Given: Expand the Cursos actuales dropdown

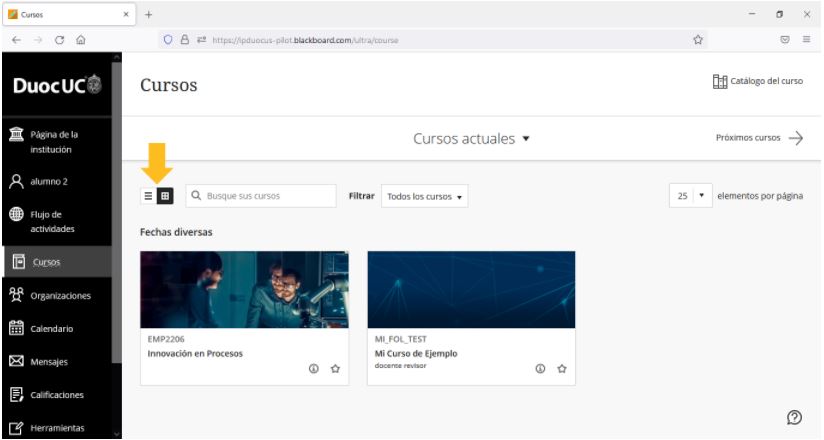Looking at the screenshot, I should pyautogui.click(x=471, y=138).
